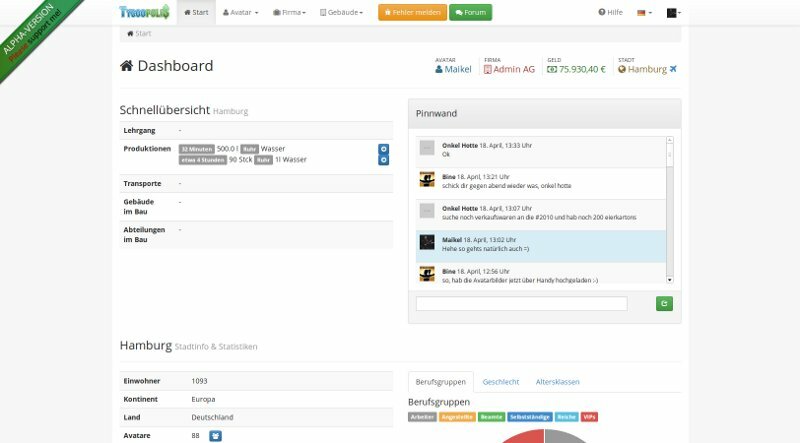Open the blue Avatare list icon button
Screen dimensions: 800x443
click(215, 435)
